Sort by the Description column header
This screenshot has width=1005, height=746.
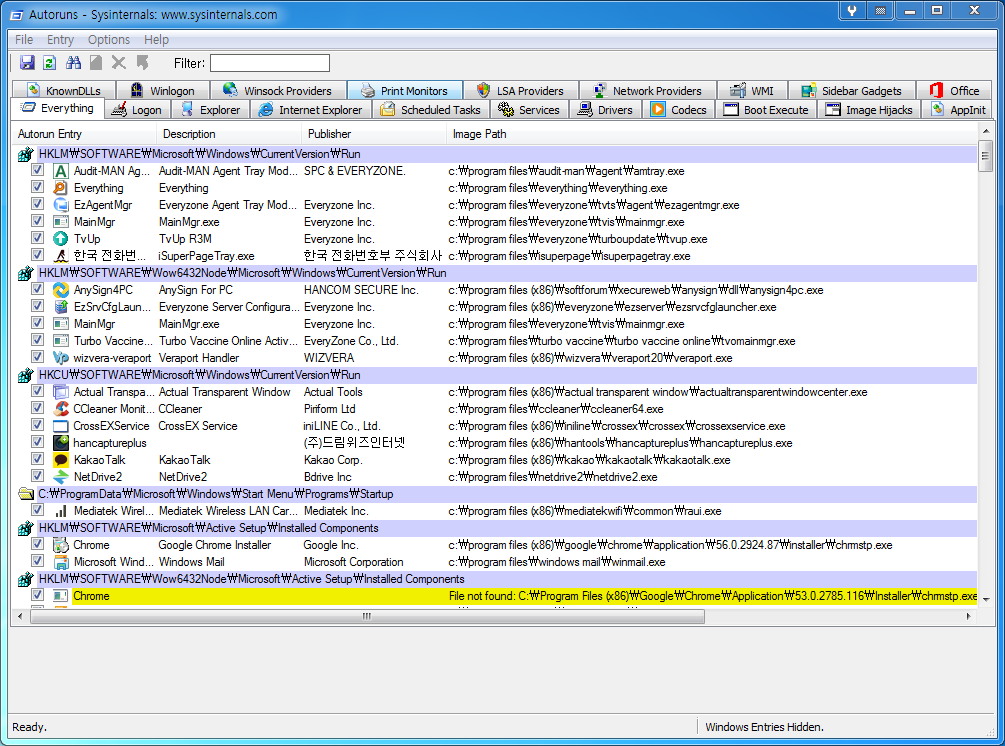(x=229, y=134)
